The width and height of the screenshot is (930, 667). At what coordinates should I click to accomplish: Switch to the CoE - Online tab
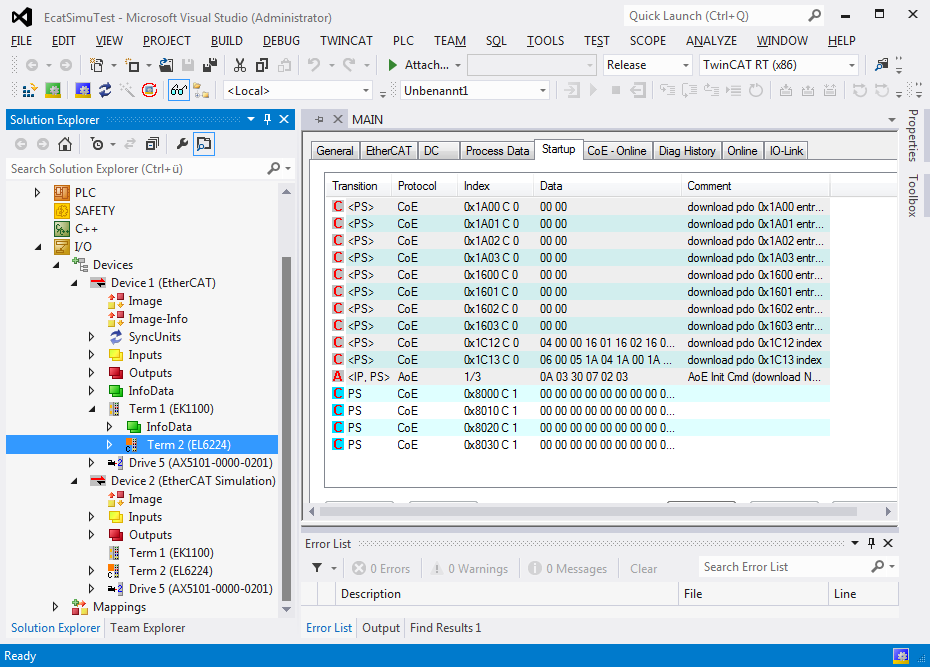coord(617,151)
